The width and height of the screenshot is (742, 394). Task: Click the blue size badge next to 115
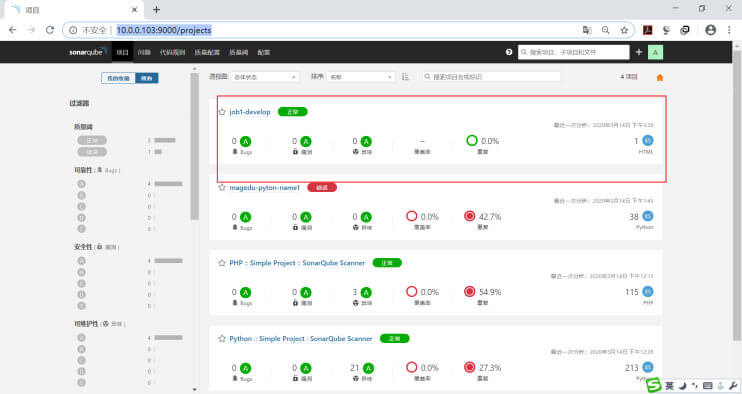(x=648, y=292)
